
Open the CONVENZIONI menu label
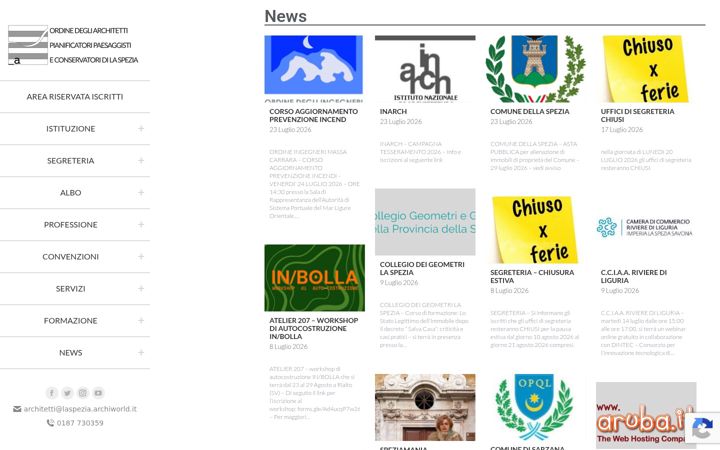click(71, 257)
